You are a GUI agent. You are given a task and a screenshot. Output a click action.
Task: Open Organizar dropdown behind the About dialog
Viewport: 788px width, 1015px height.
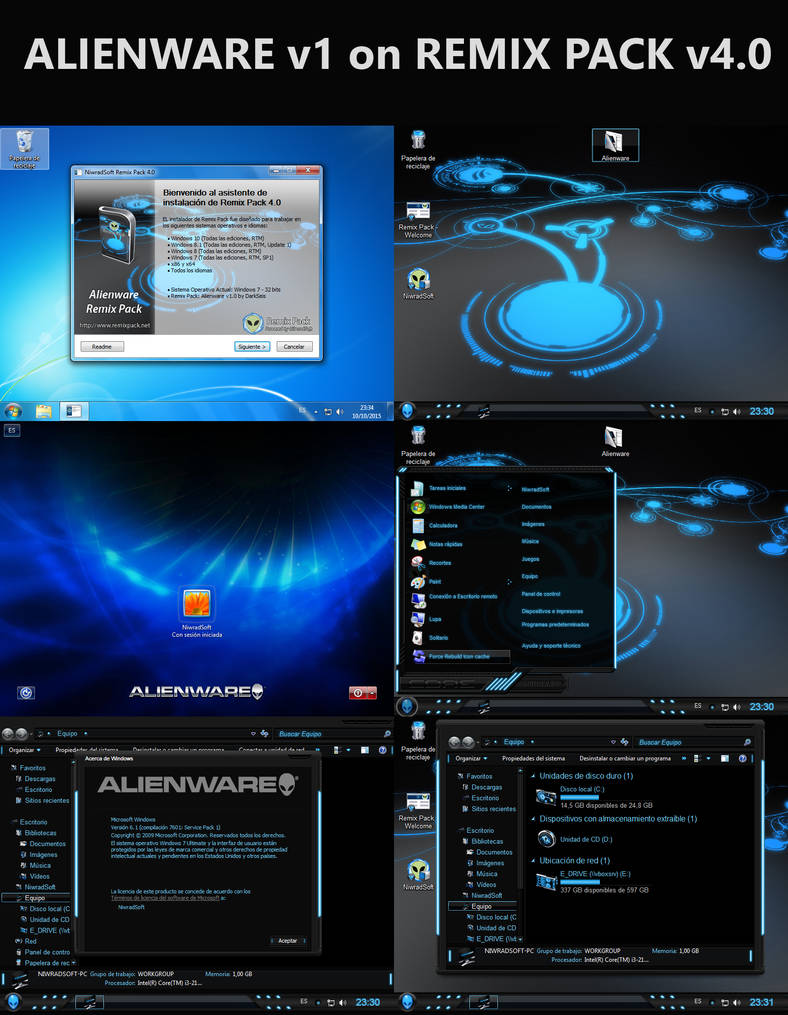pos(24,750)
